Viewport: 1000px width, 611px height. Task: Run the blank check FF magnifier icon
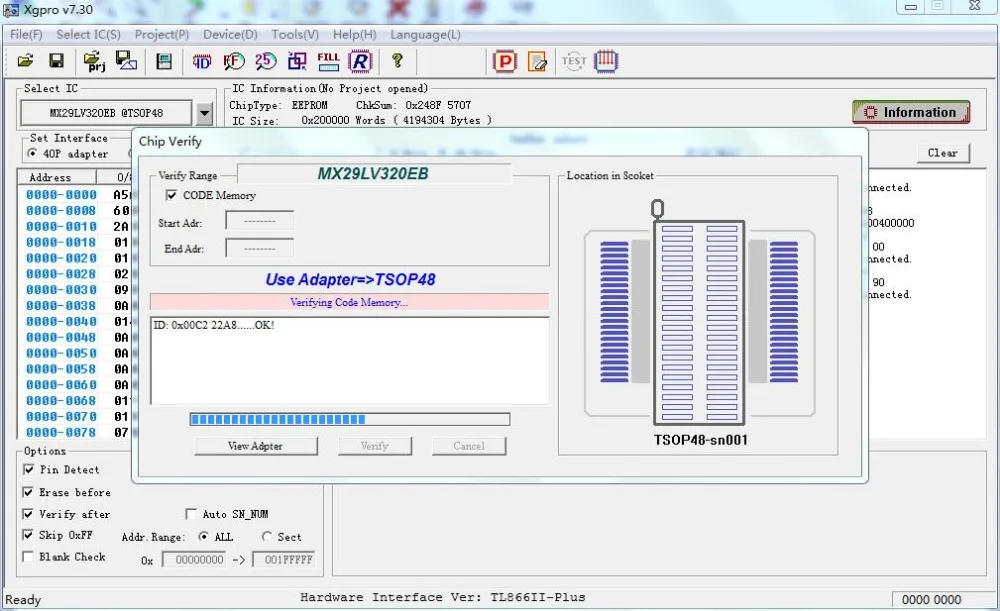click(x=234, y=61)
